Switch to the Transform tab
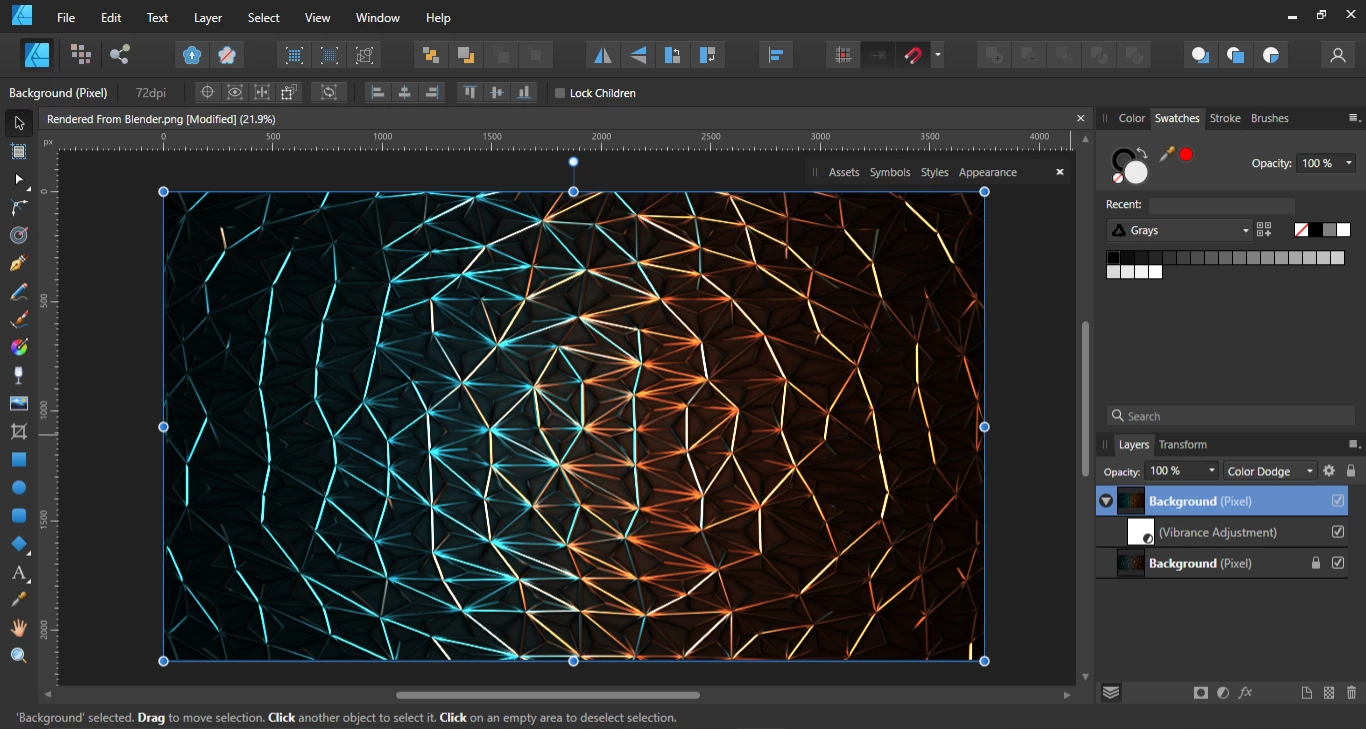The height and width of the screenshot is (729, 1366). [1182, 445]
